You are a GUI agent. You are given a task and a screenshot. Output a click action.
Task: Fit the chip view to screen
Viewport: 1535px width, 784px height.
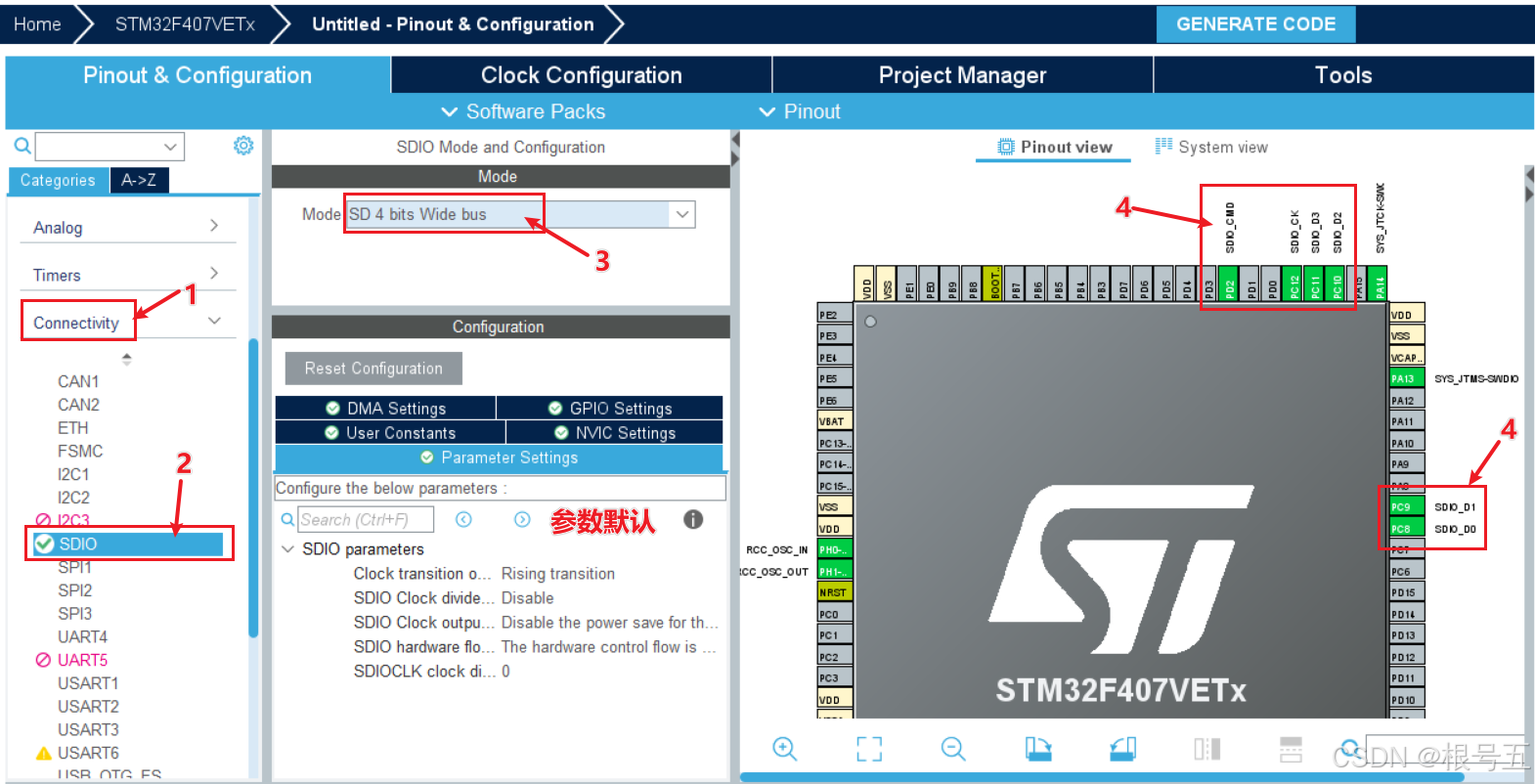click(x=869, y=749)
